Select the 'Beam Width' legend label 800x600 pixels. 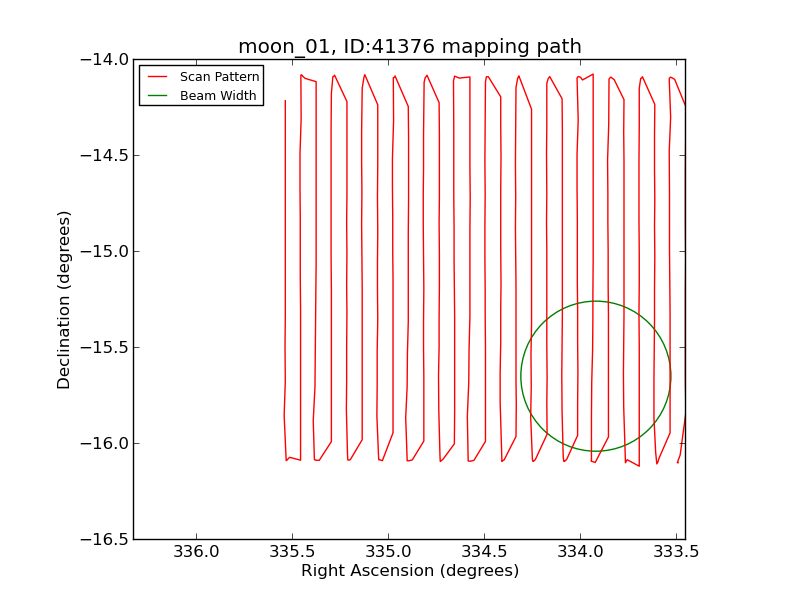218,95
